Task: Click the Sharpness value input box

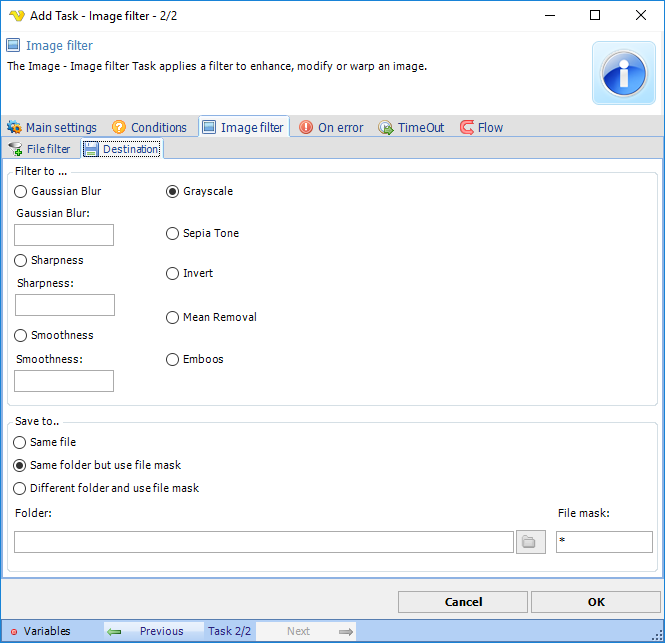Action: pos(65,305)
